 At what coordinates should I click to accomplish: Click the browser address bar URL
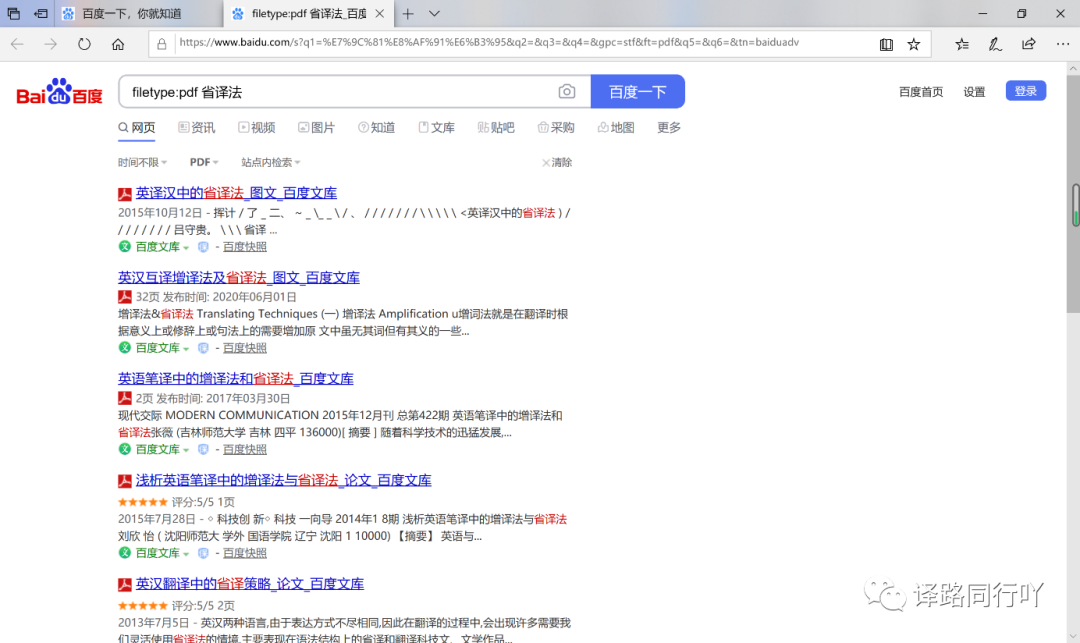[x=489, y=43]
